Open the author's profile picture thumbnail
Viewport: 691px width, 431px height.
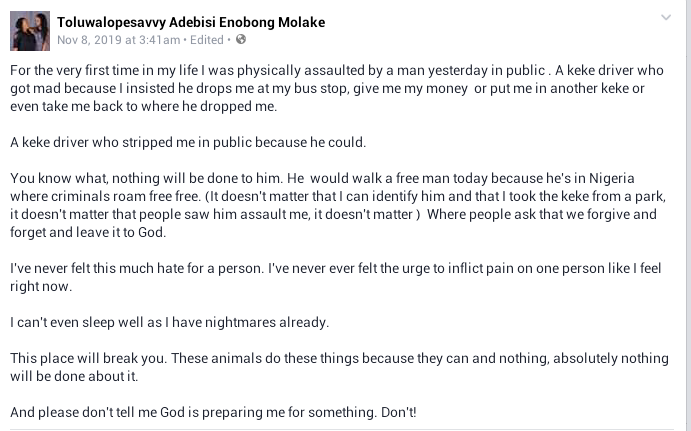coord(30,31)
